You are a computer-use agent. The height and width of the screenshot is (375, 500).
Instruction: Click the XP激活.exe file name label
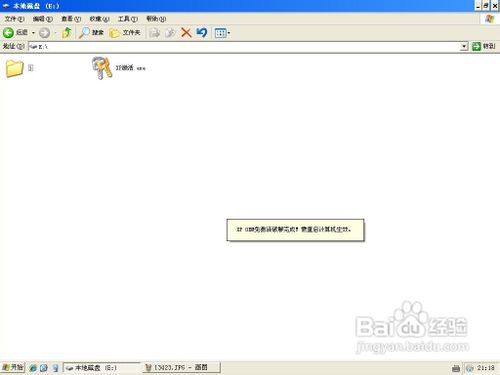(x=130, y=68)
